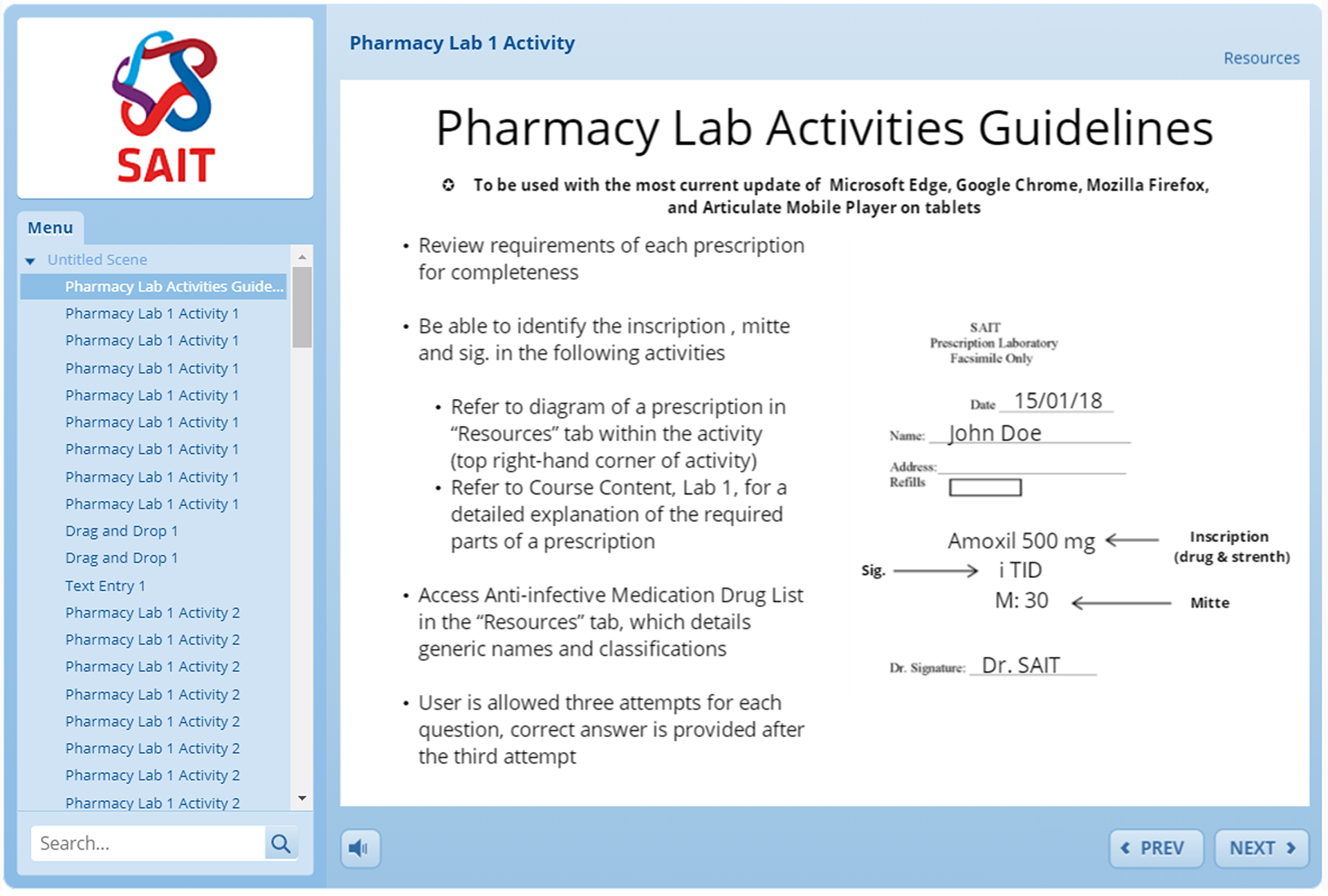Viewport: 1328px width, 896px height.
Task: Go to previous slide with PREV
Action: [1156, 848]
